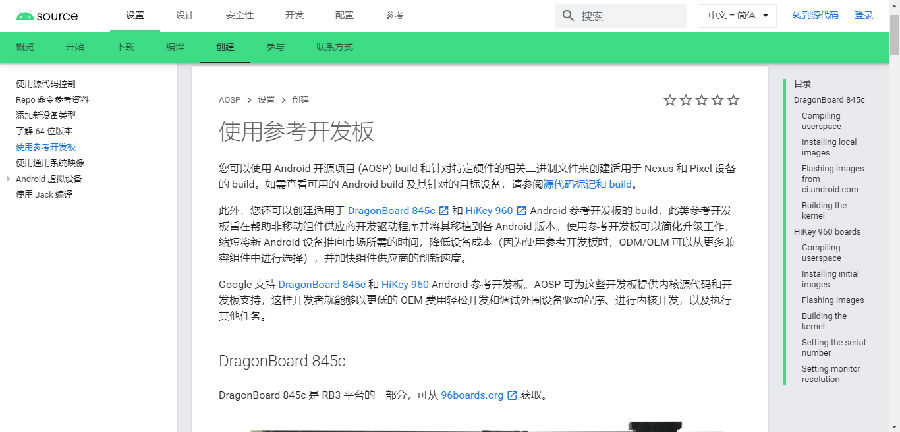This screenshot has width=900, height=432.
Task: Open the 96boards.org link
Action: pos(472,395)
